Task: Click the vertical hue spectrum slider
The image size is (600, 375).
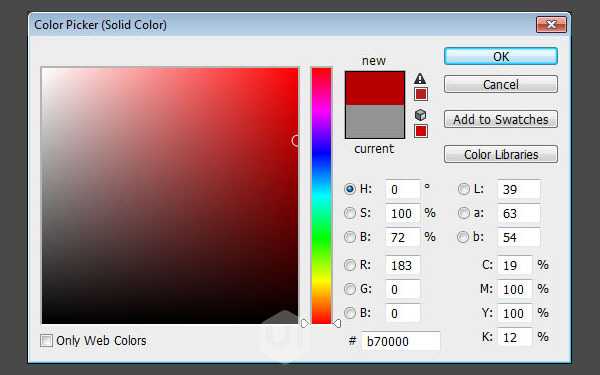Action: 321,196
